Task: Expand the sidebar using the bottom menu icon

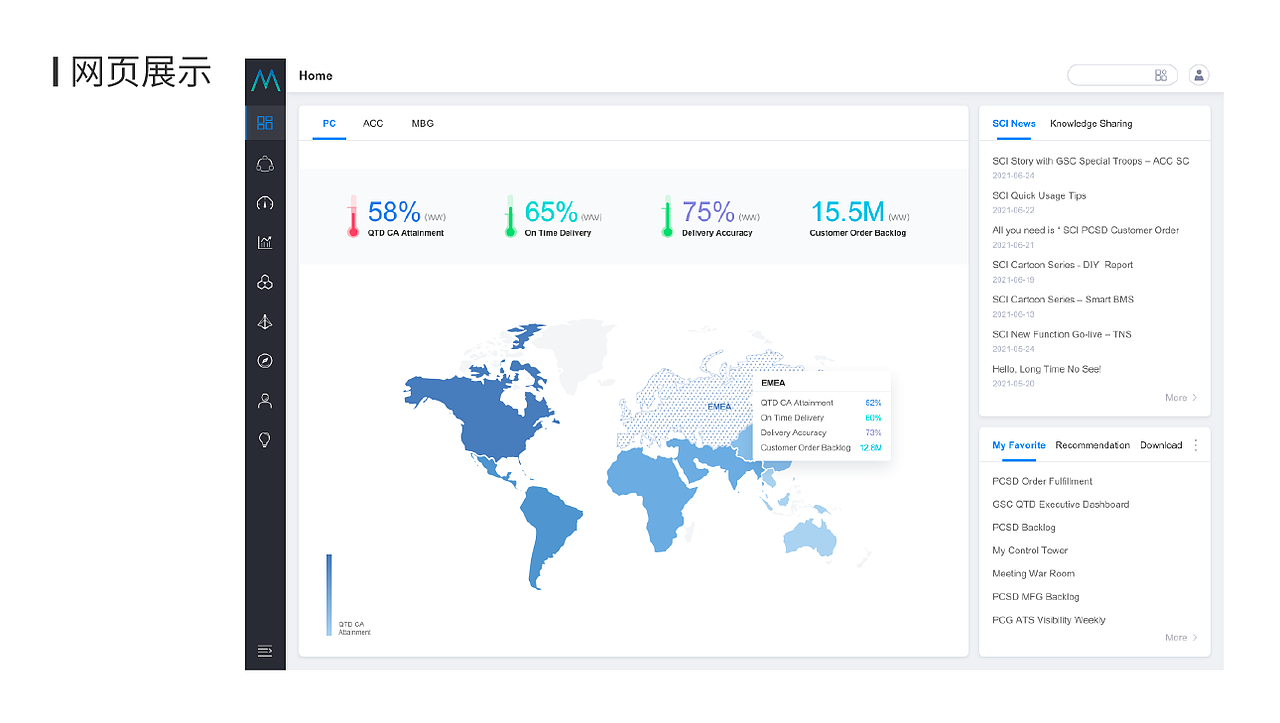Action: point(265,651)
